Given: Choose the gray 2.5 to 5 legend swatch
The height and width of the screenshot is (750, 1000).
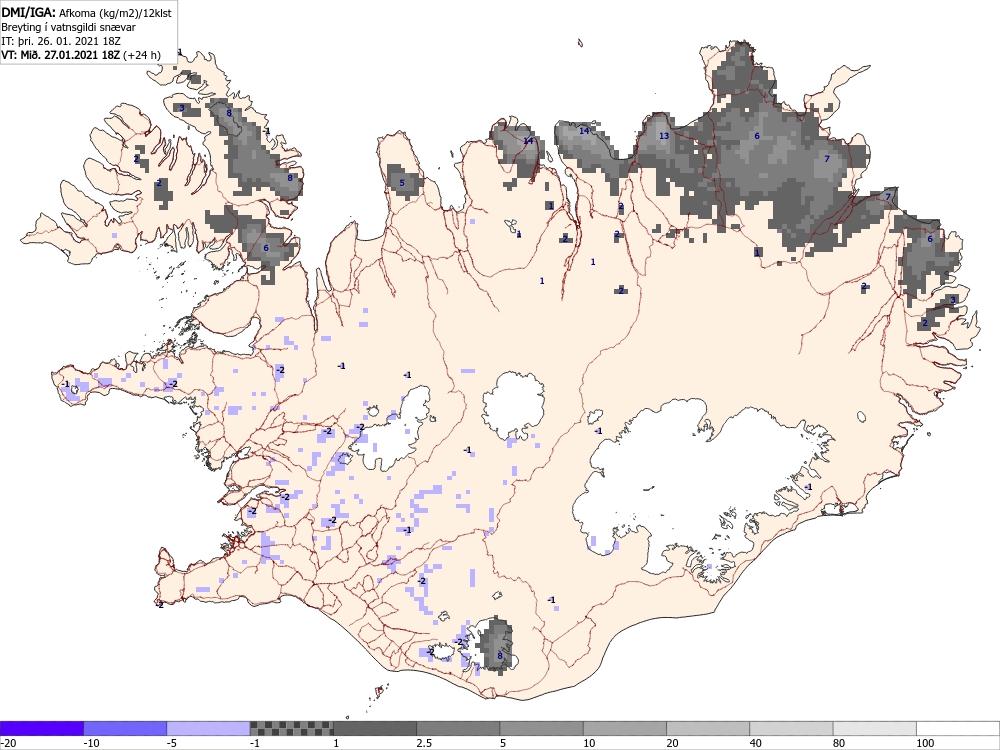Looking at the screenshot, I should (x=458, y=728).
